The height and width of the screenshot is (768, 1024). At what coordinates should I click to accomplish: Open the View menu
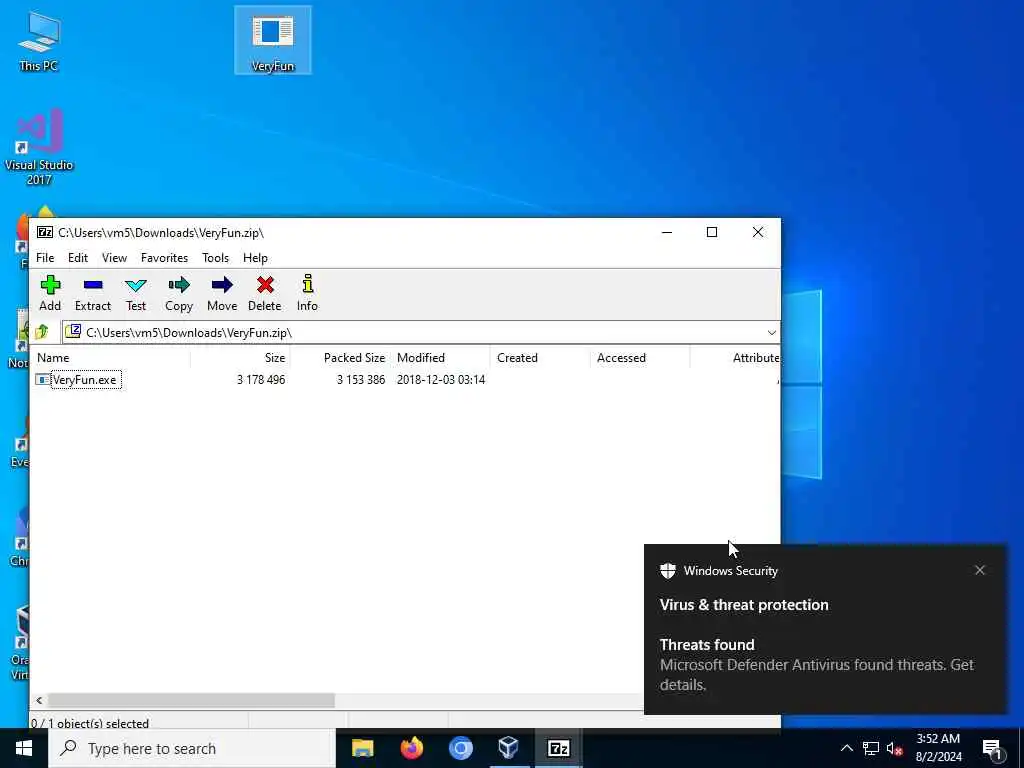(x=114, y=258)
